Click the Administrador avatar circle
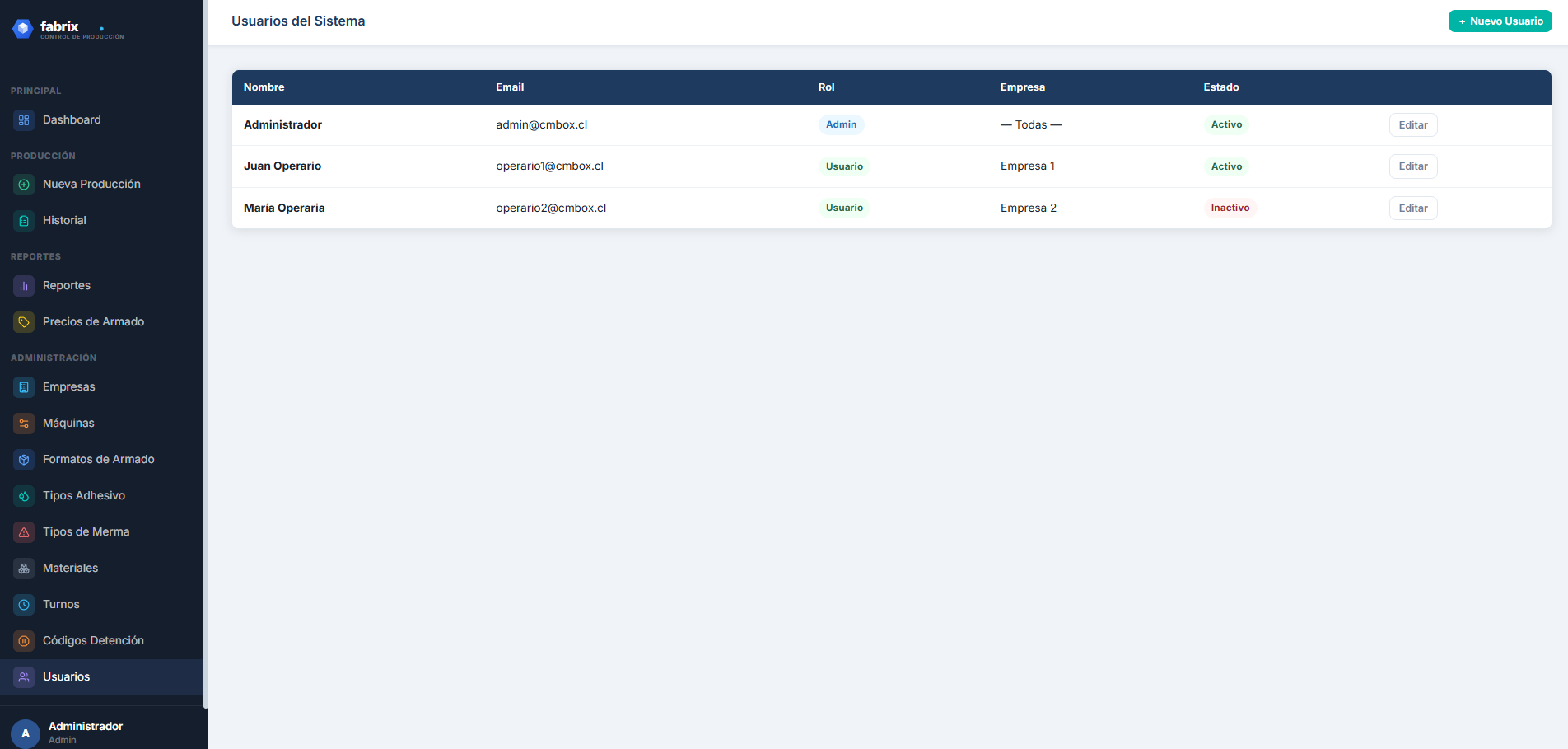1568x749 pixels. 26,733
